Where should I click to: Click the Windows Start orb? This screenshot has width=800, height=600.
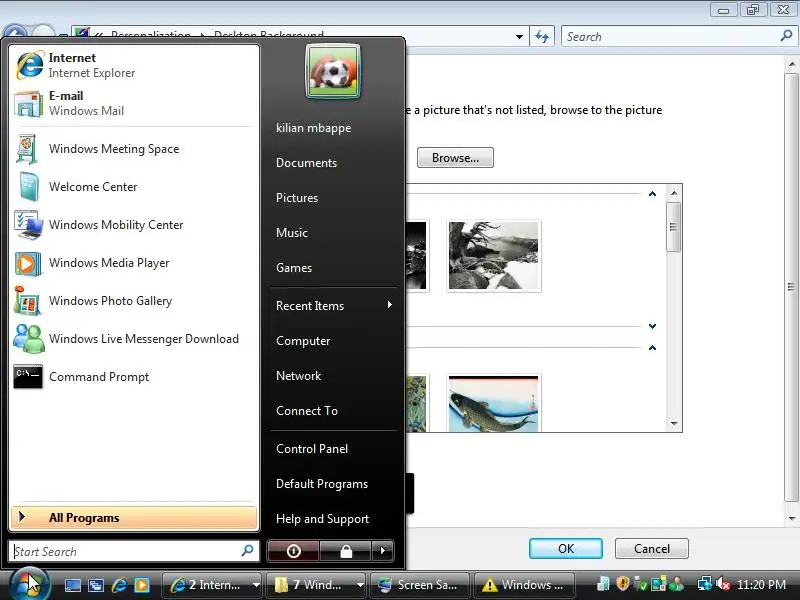[x=28, y=583]
